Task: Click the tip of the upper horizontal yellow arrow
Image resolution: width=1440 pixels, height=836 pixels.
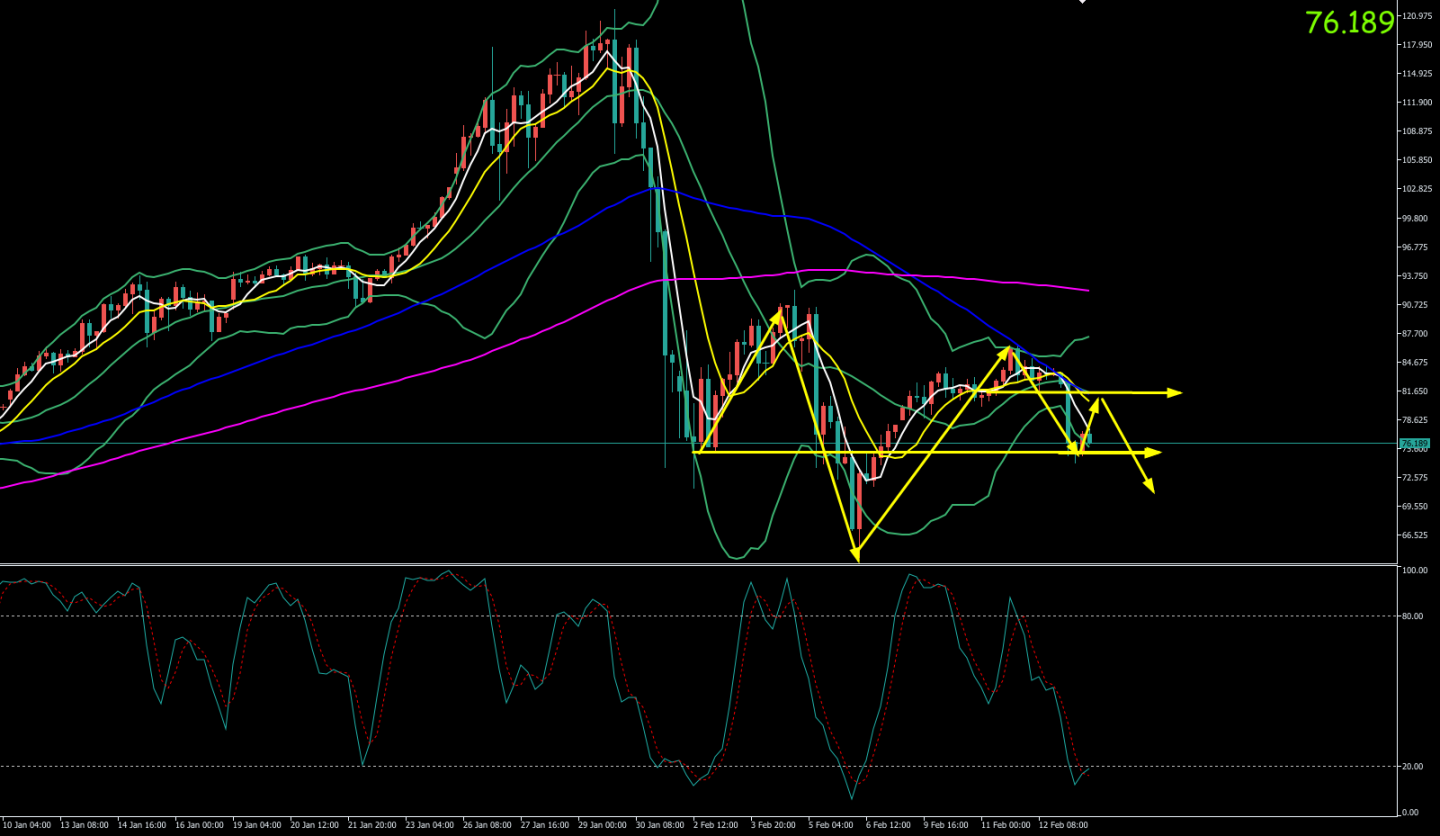Action: click(1180, 393)
